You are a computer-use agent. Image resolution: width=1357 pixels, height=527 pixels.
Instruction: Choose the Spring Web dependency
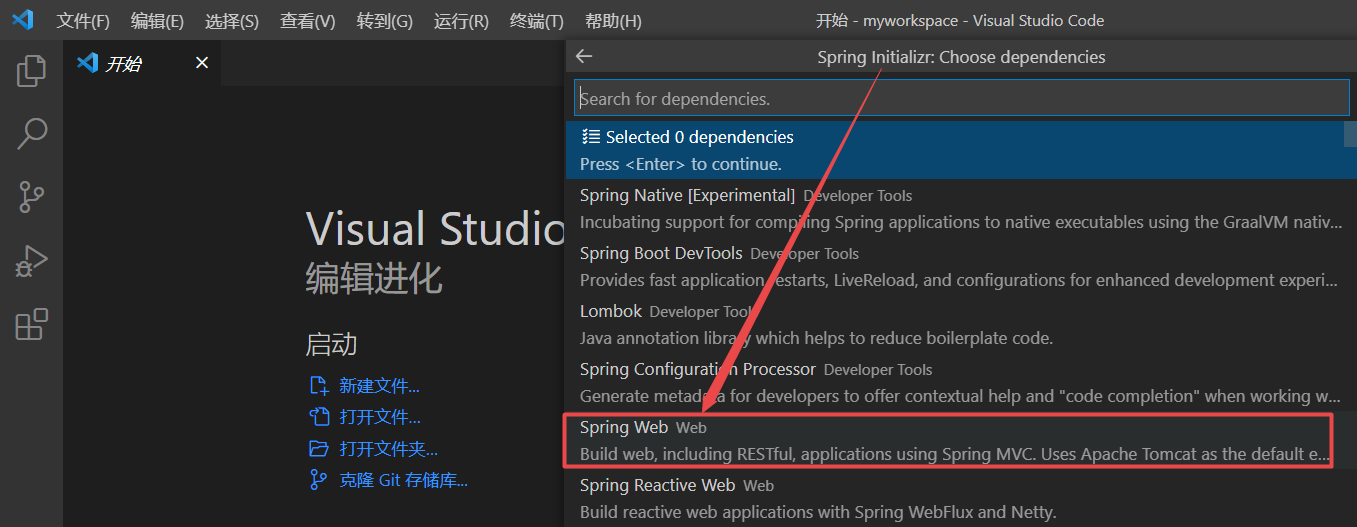coord(960,440)
